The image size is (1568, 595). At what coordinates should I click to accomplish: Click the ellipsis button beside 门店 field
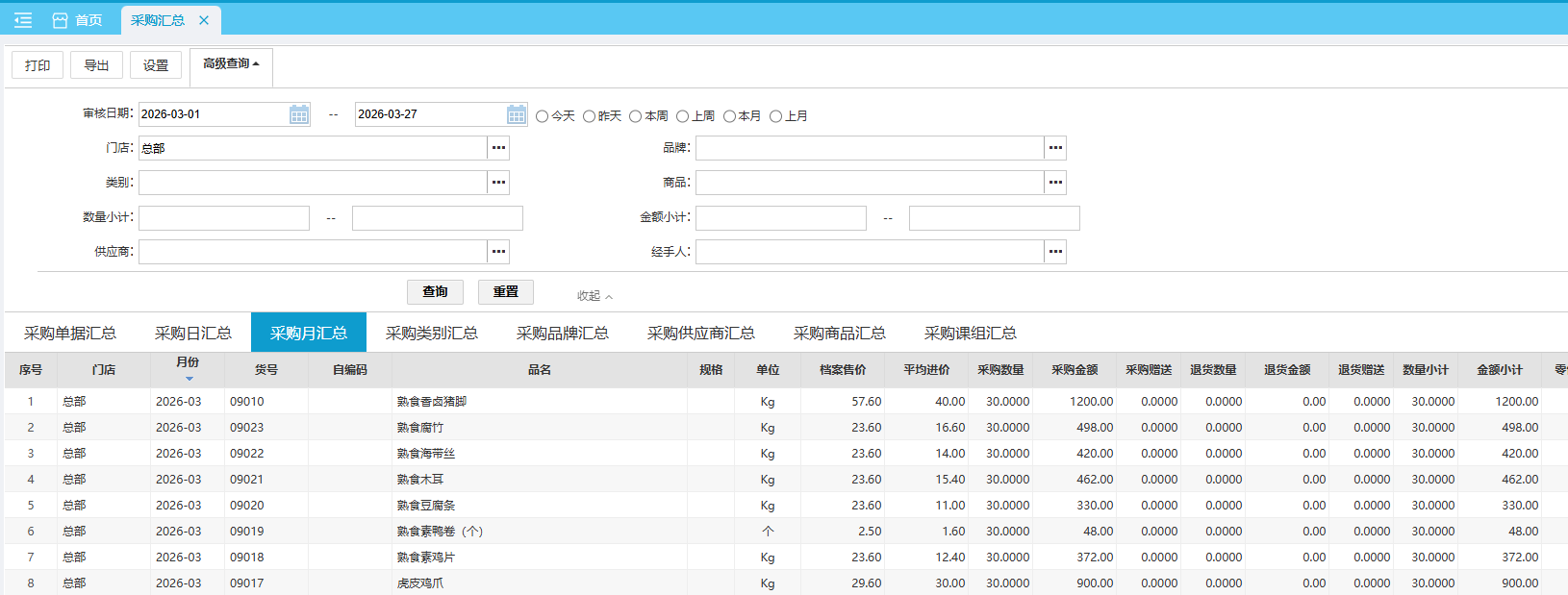click(498, 148)
